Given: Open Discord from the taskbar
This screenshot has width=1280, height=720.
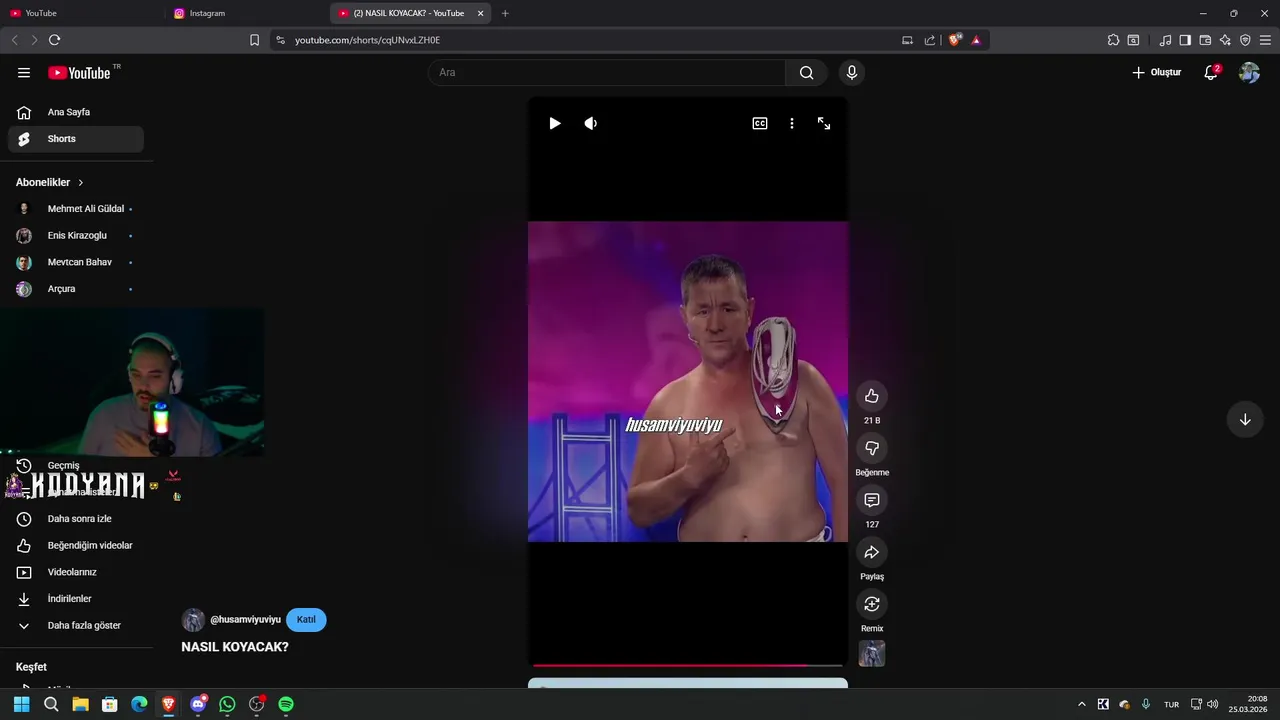Looking at the screenshot, I should (x=198, y=704).
